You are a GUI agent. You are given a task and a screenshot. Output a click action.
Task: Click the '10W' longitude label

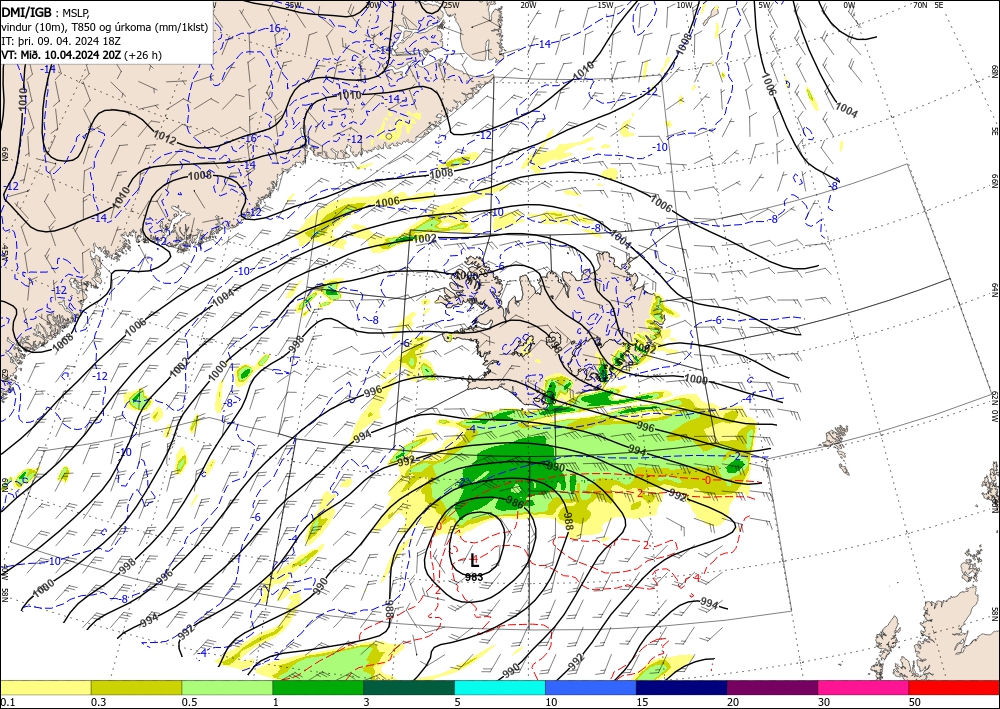[x=684, y=5]
